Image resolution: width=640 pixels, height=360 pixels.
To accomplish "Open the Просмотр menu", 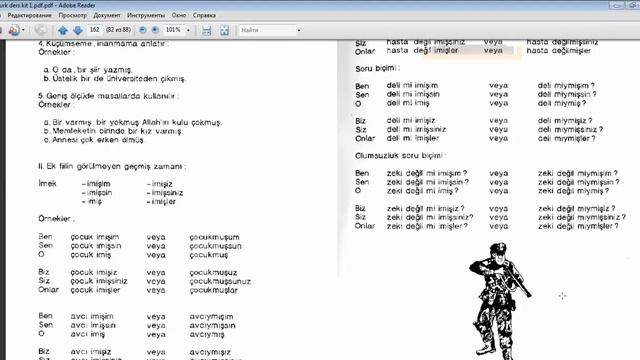I will 72,15.
